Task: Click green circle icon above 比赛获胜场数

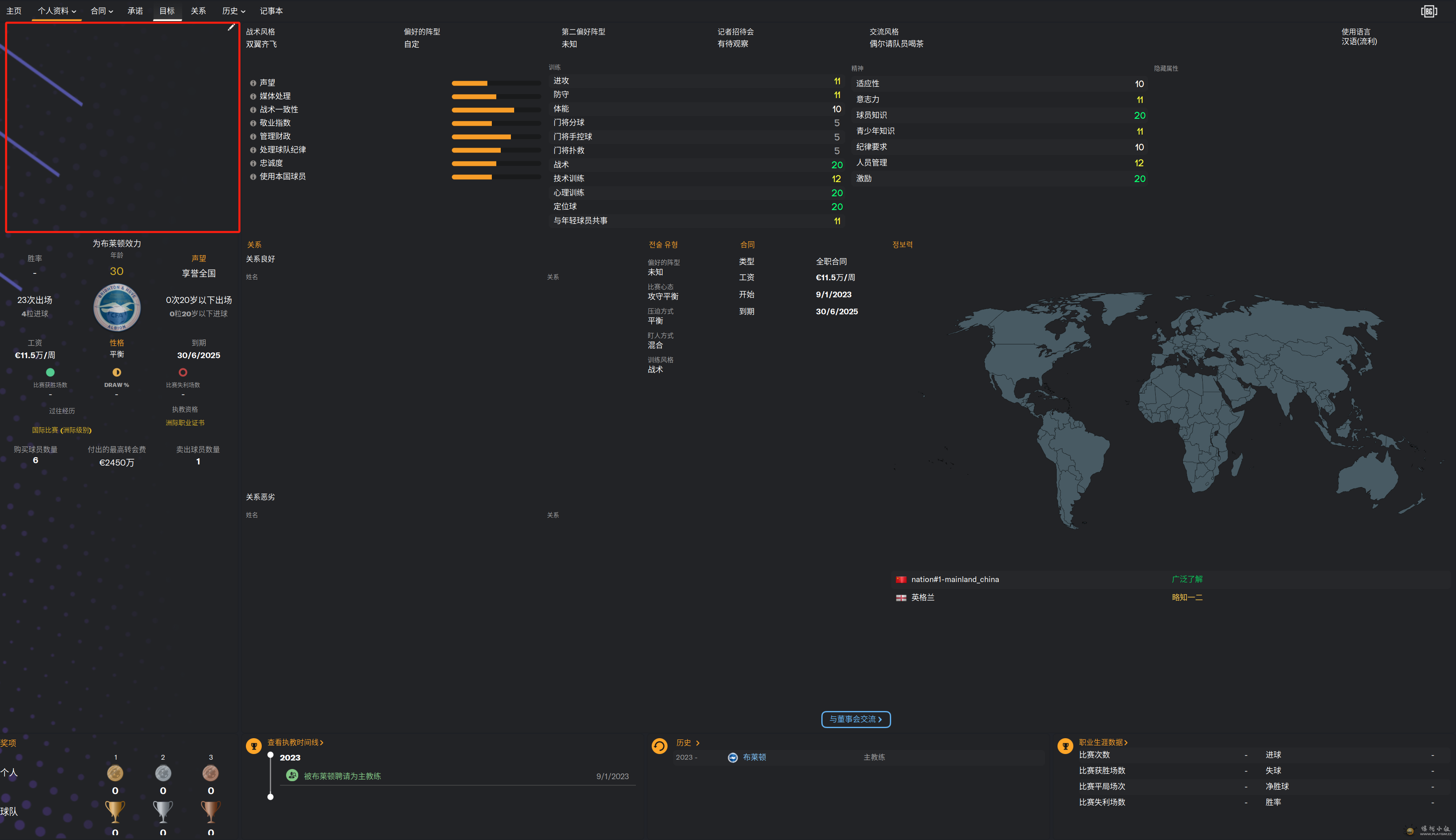Action: pyautogui.click(x=50, y=372)
